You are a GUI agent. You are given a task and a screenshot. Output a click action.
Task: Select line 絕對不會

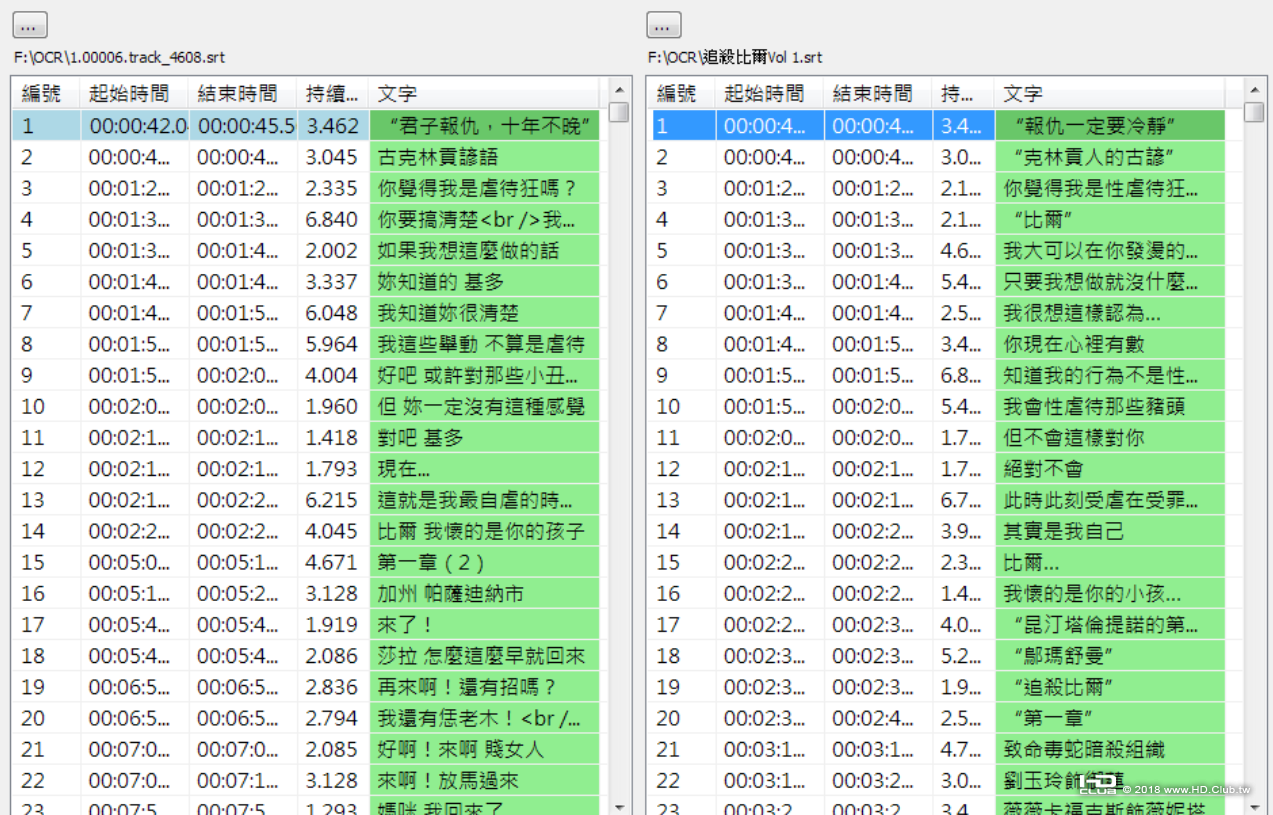[x=1110, y=469]
